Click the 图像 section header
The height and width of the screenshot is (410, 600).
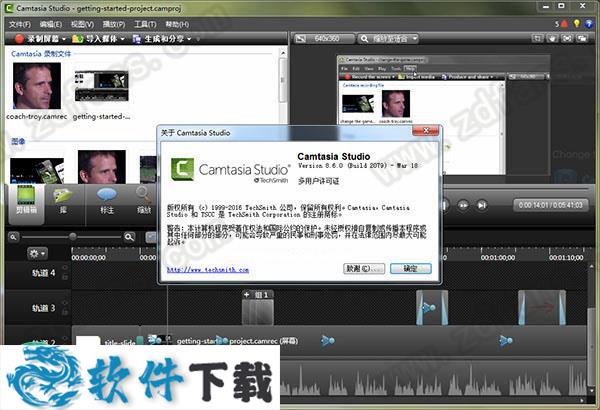coord(18,141)
